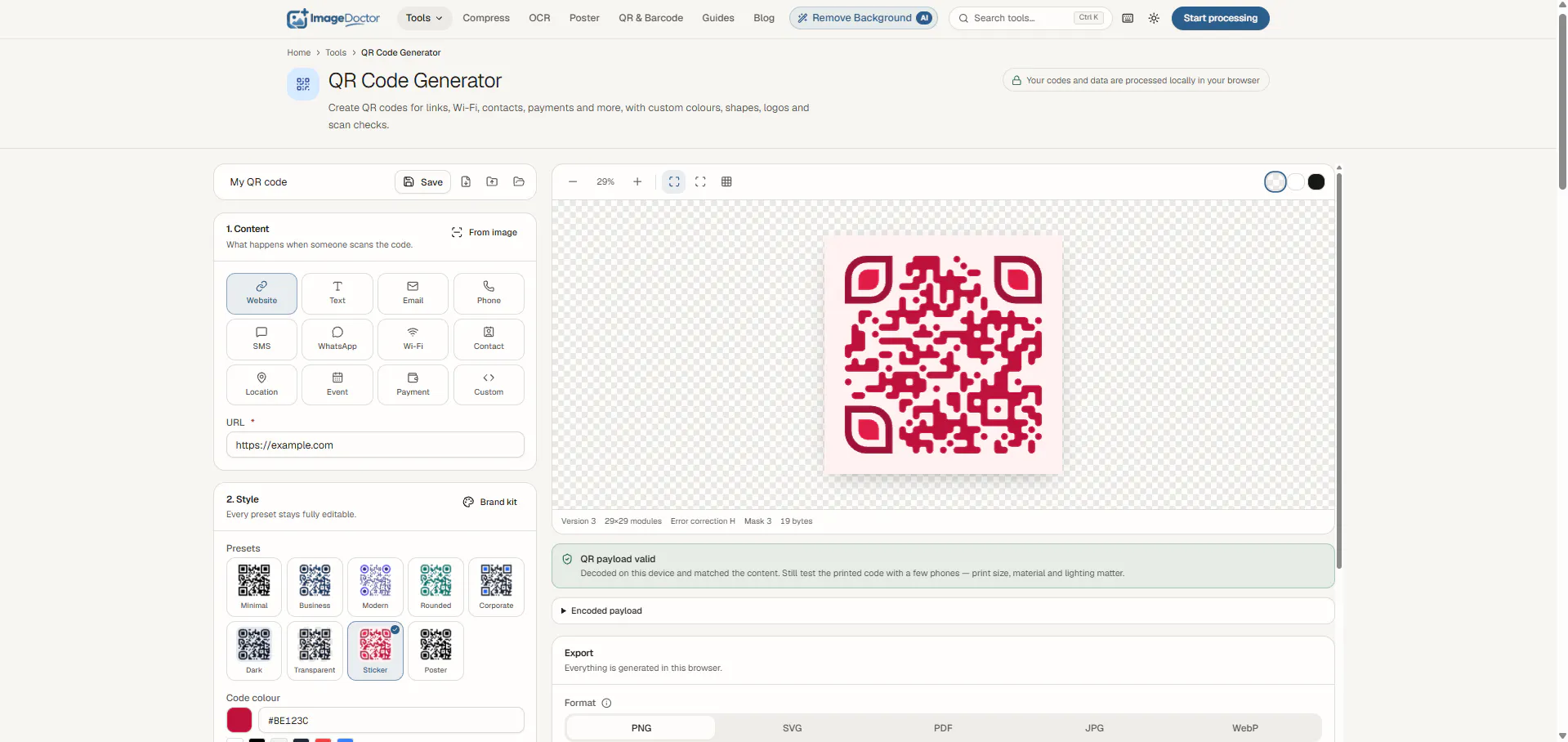The image size is (1568, 742).
Task: Click the URL input with https://example.com
Action: [375, 445]
